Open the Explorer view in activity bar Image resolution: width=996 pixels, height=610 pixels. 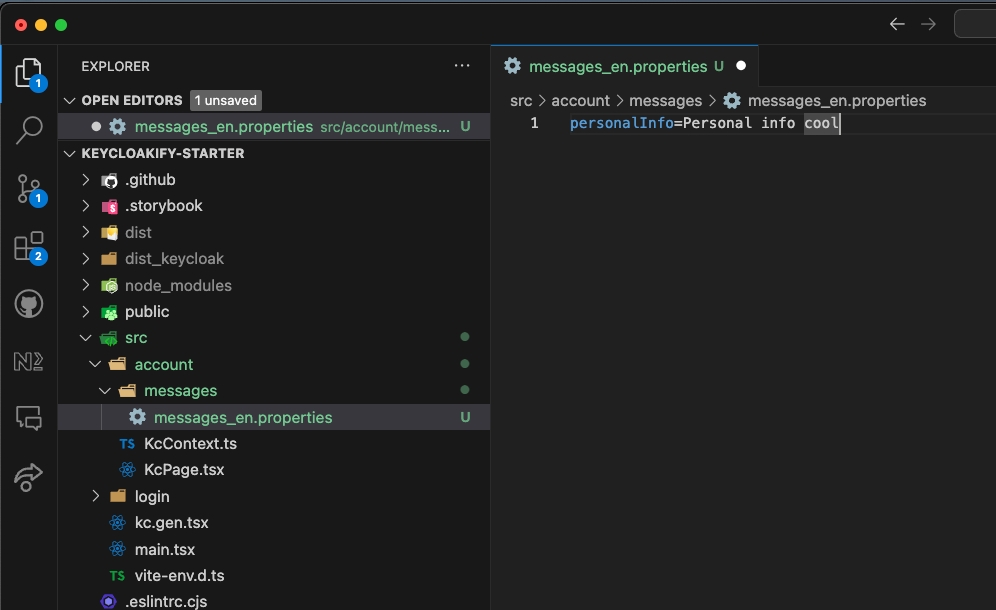[x=29, y=73]
